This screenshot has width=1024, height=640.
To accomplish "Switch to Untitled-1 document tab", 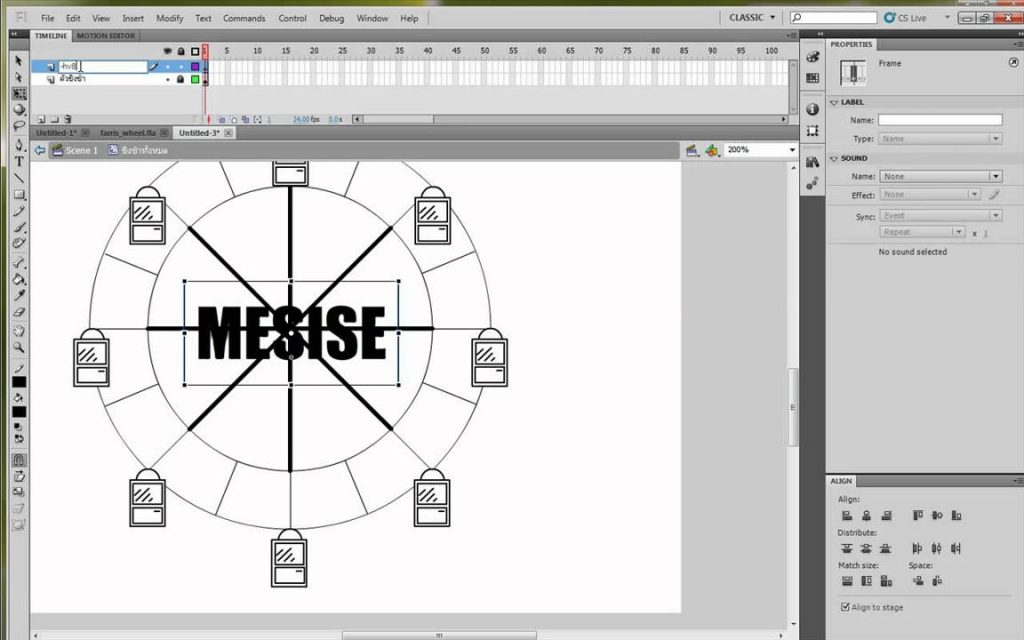I will point(56,133).
